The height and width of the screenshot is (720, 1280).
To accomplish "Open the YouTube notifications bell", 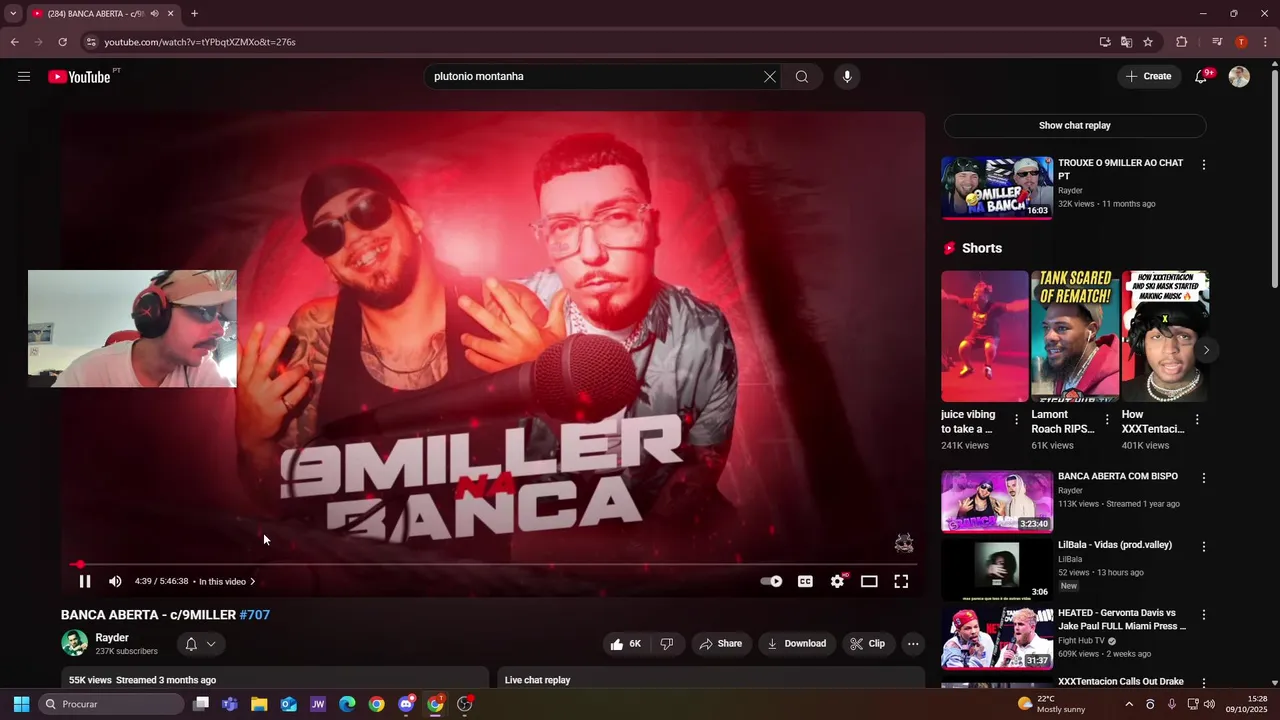I will point(1202,77).
